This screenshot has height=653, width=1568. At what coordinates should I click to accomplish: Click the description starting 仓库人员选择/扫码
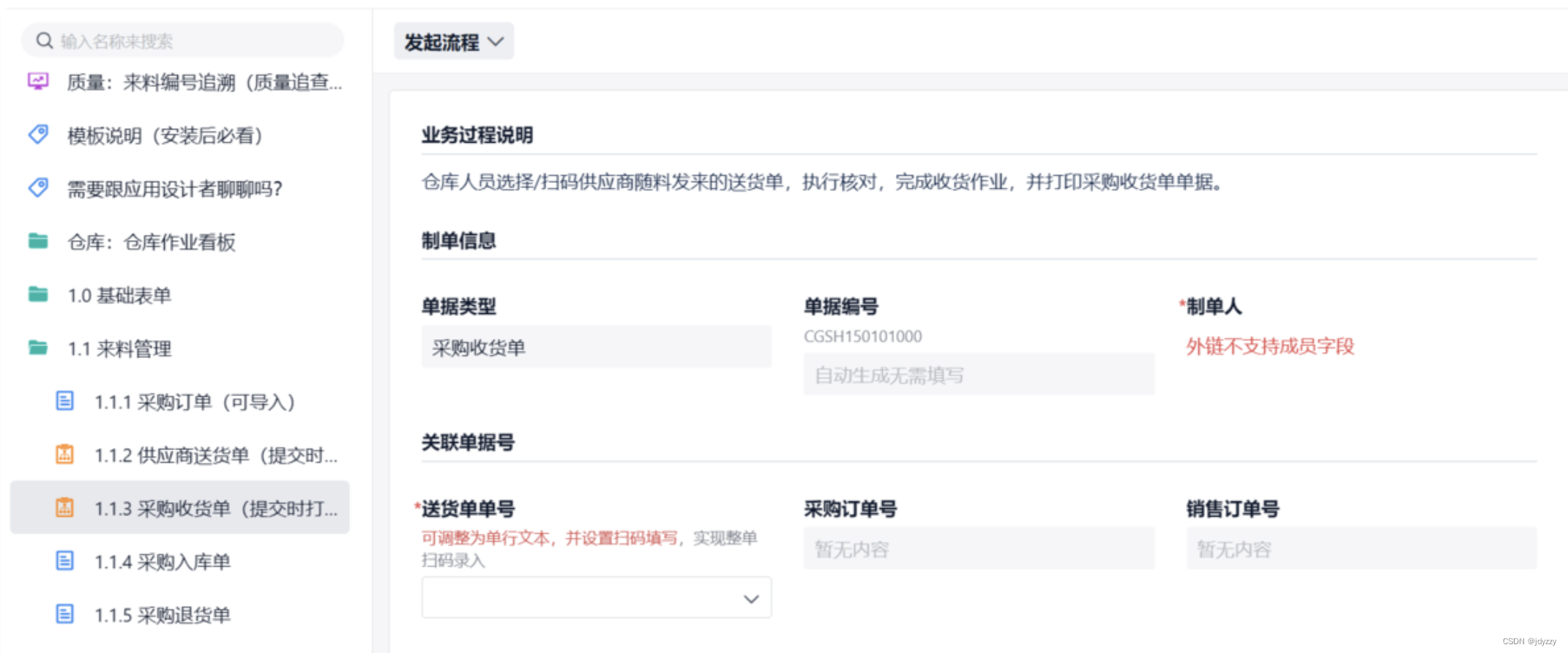[x=823, y=182]
